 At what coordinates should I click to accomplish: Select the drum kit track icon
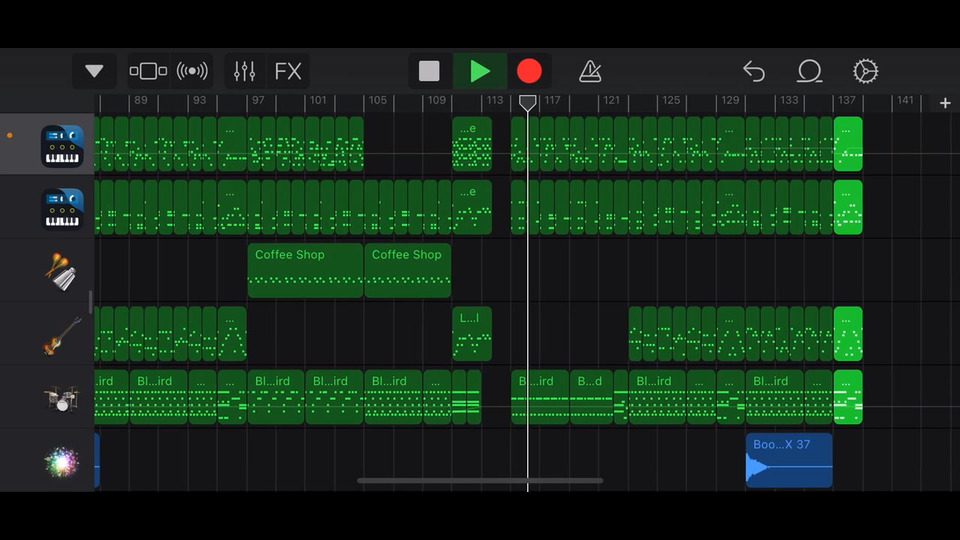62,398
